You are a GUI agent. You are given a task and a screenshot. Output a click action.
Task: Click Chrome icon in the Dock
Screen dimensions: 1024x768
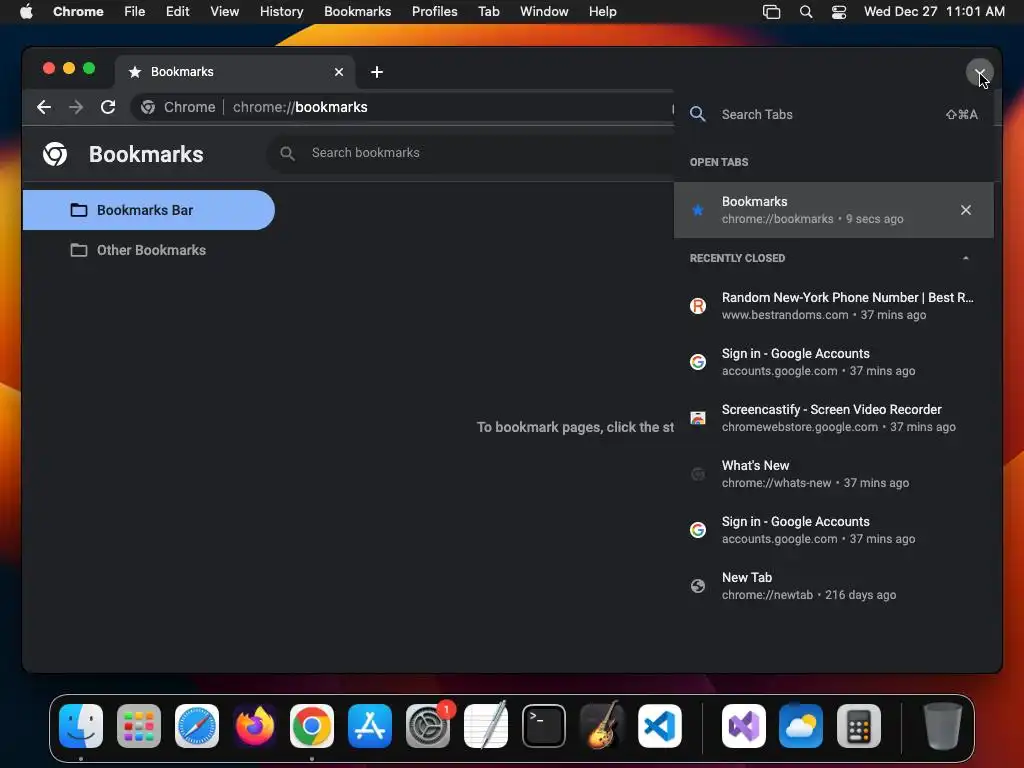point(312,726)
